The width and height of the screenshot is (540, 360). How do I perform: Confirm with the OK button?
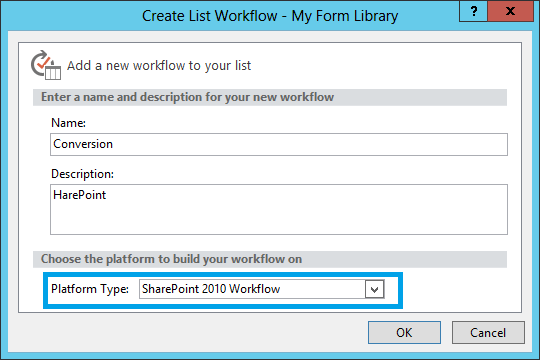coord(404,332)
